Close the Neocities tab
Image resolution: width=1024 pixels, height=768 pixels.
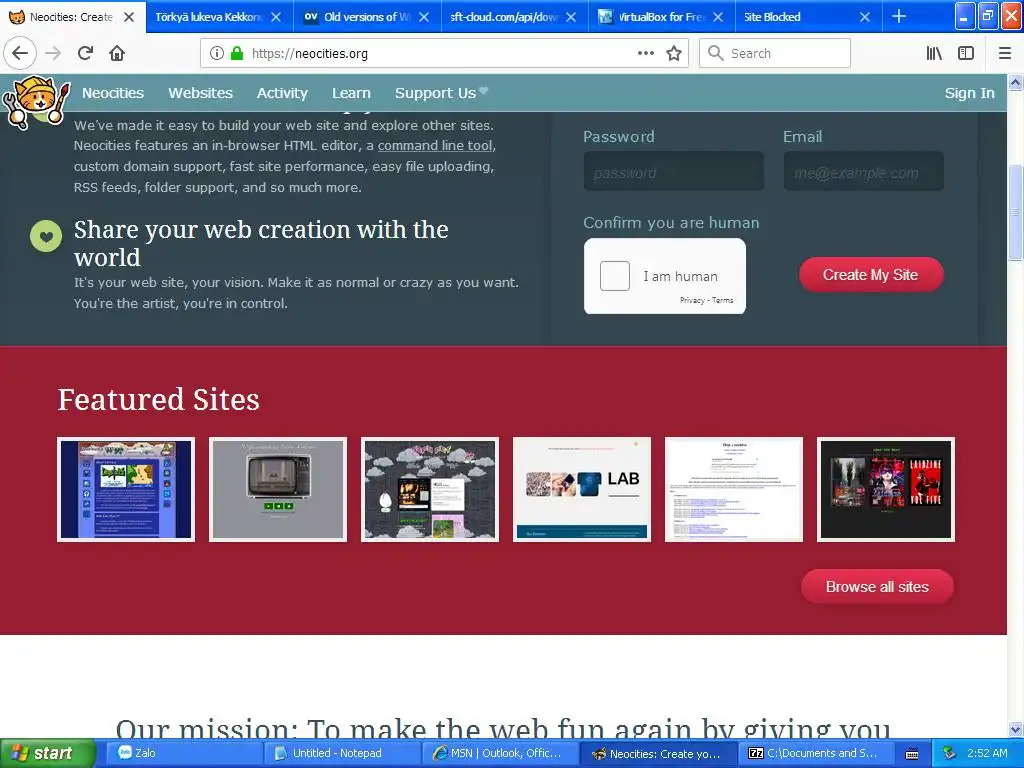(x=129, y=17)
